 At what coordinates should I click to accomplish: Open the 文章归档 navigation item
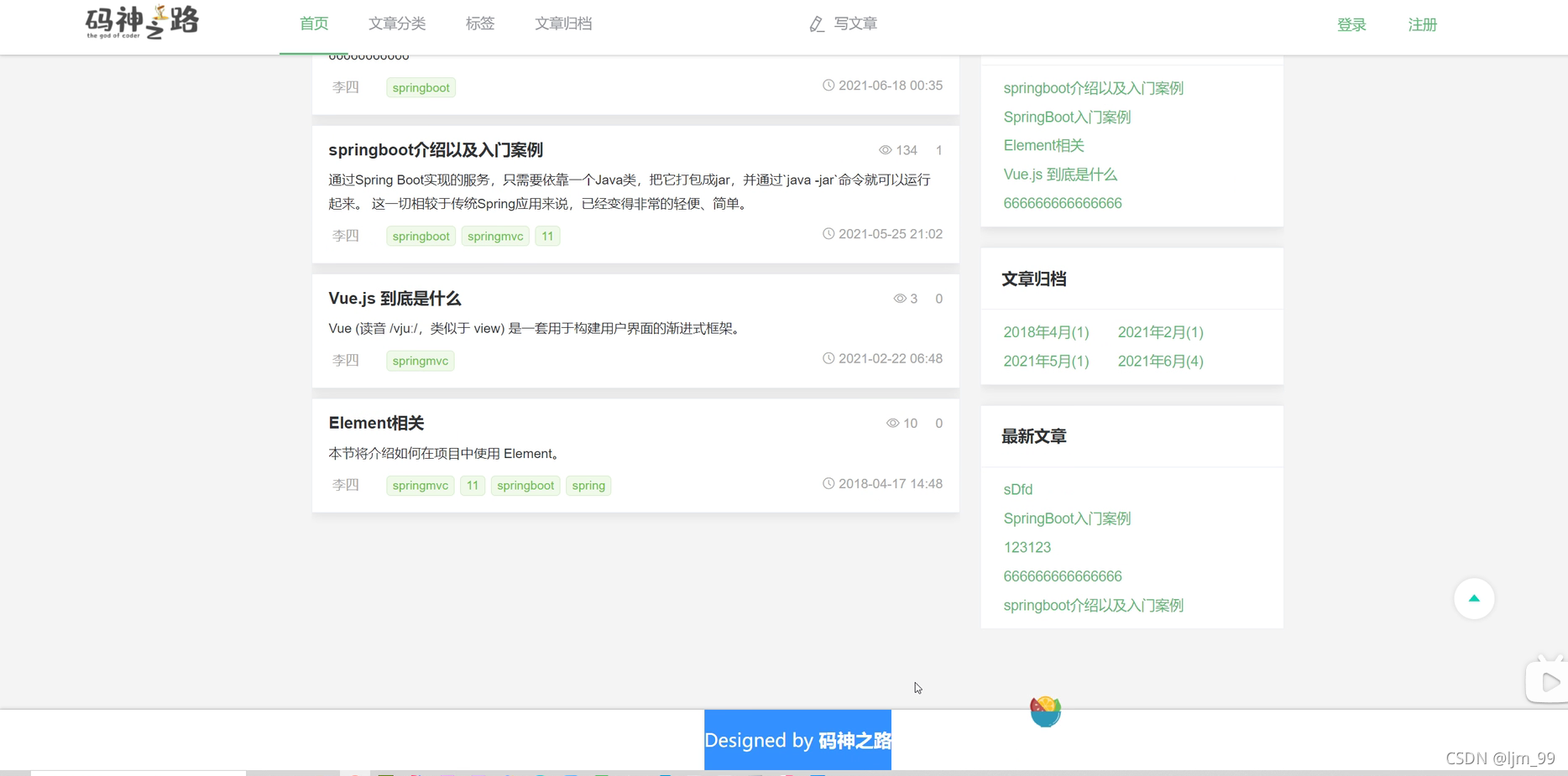click(x=563, y=24)
